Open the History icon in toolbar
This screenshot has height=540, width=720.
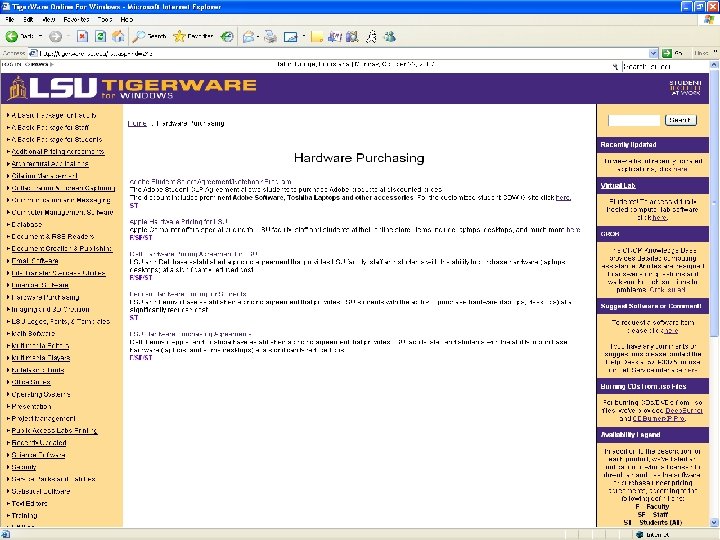coord(227,36)
